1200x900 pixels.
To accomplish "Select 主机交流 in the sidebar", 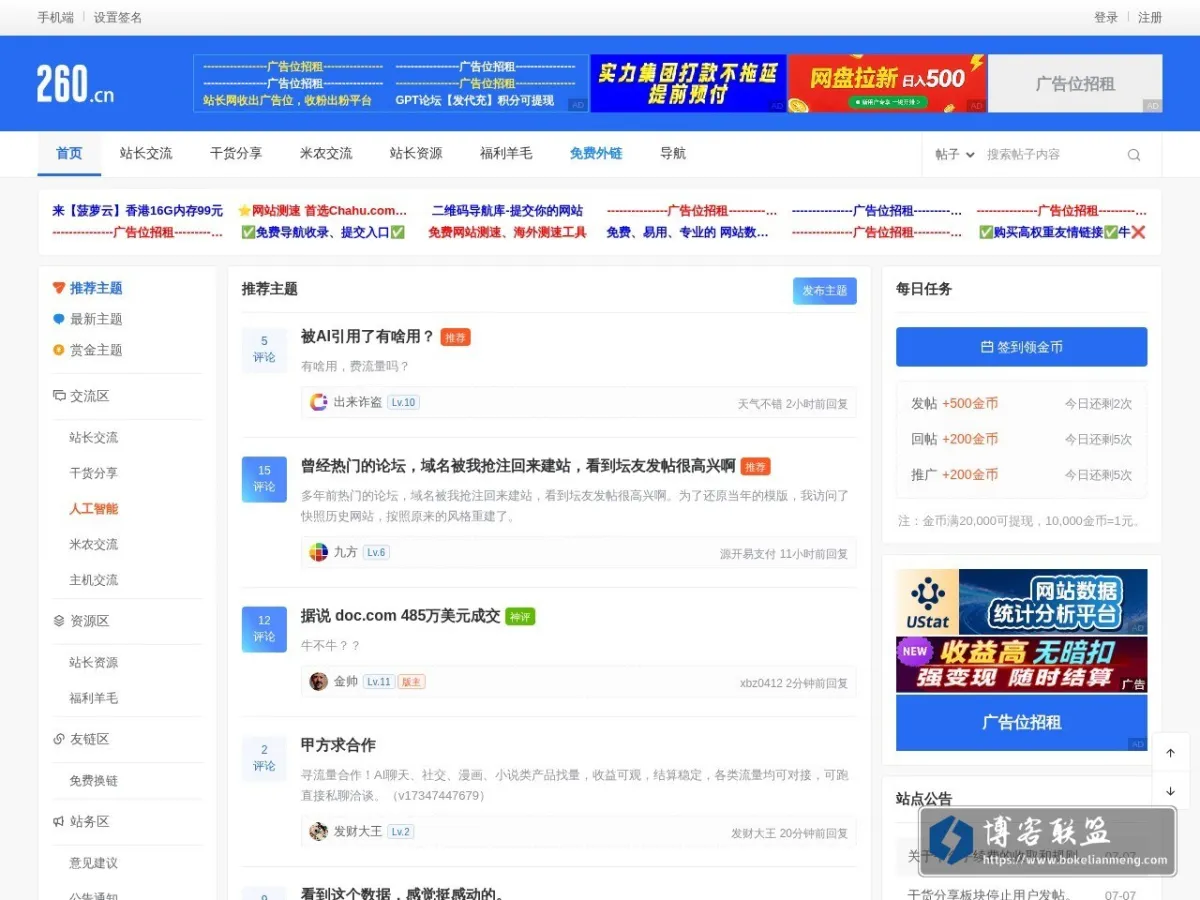I will [94, 580].
